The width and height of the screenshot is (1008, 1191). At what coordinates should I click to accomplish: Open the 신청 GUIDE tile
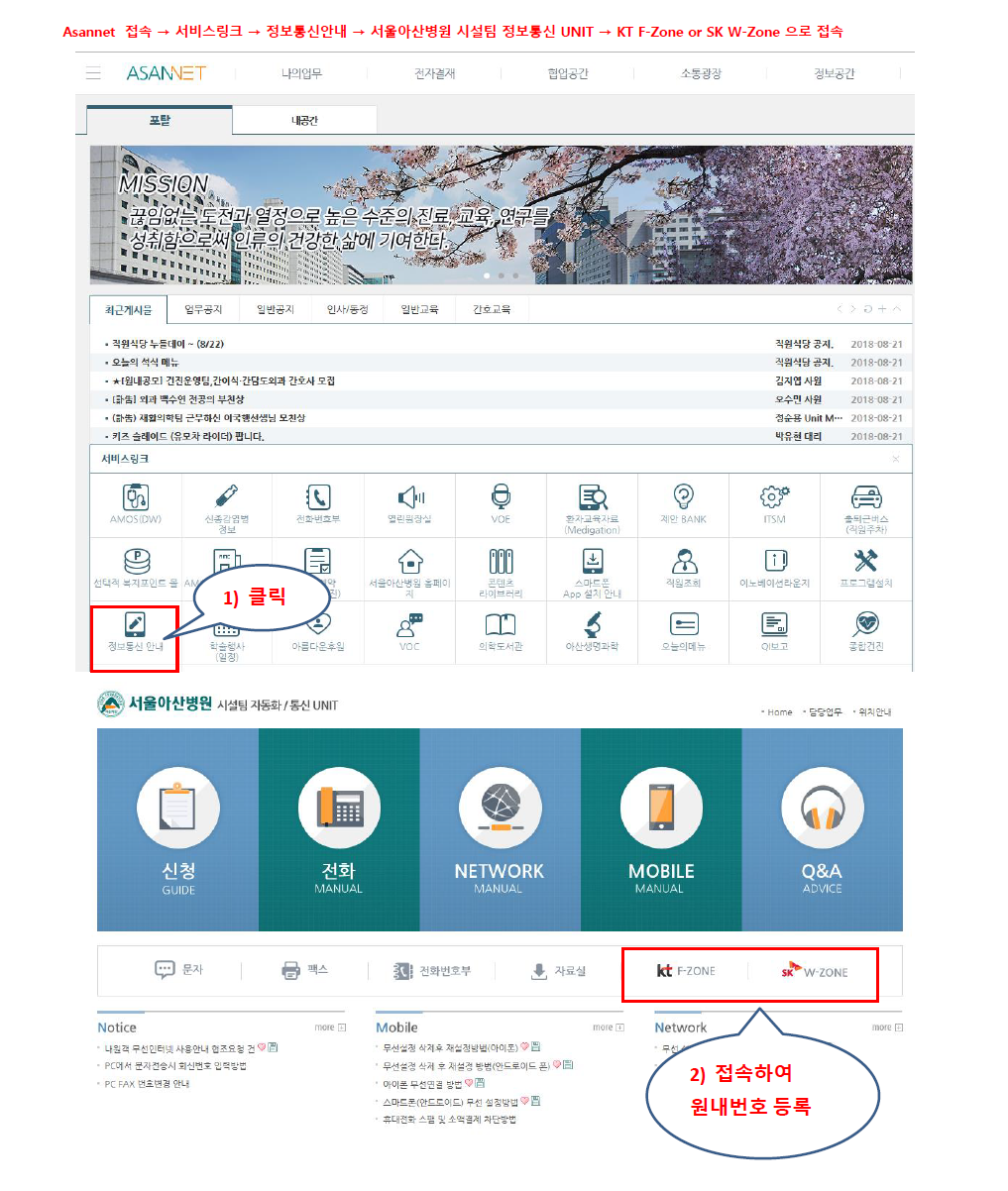coord(178,830)
